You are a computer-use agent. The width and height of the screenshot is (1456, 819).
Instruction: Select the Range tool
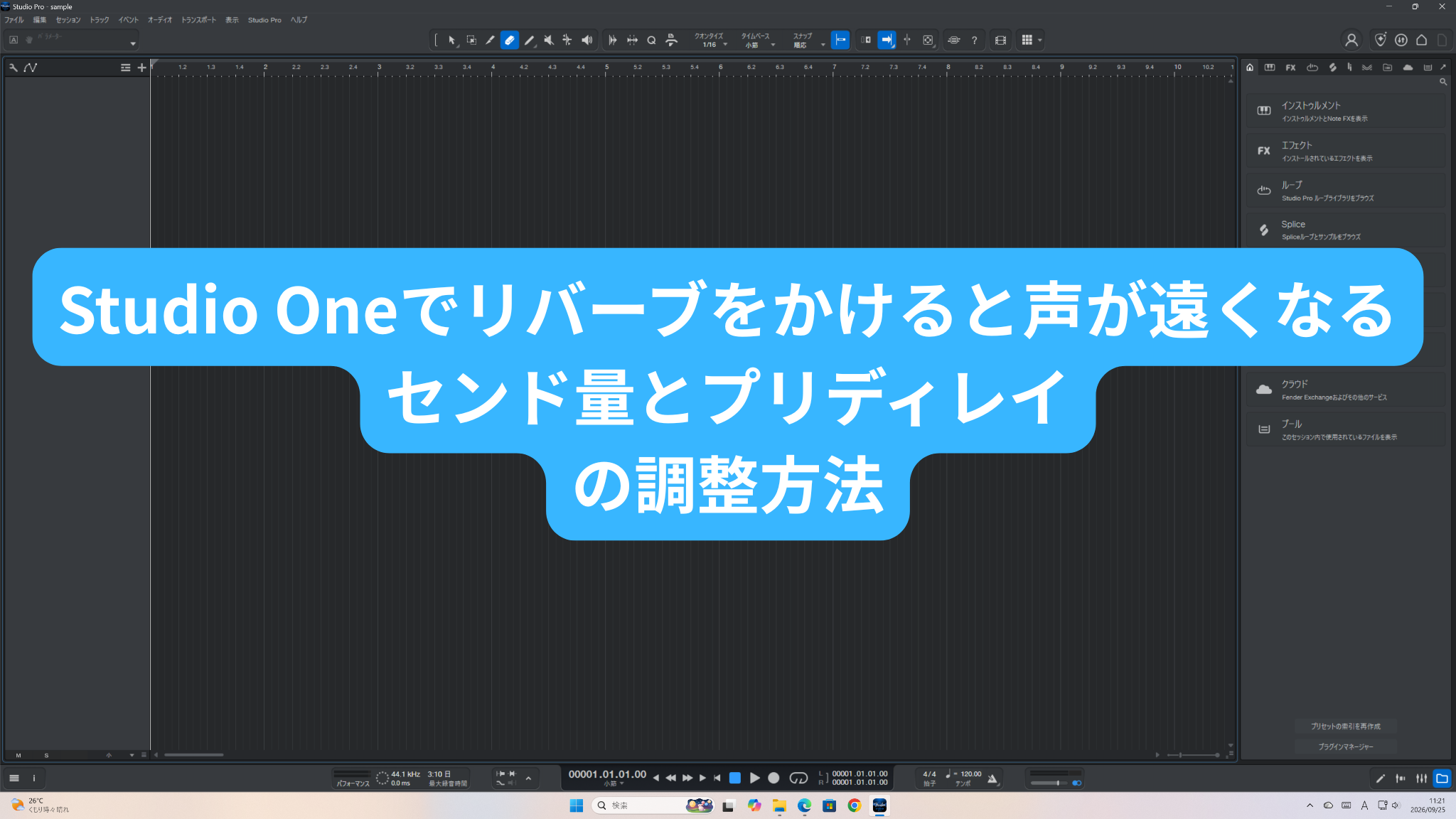[471, 41]
